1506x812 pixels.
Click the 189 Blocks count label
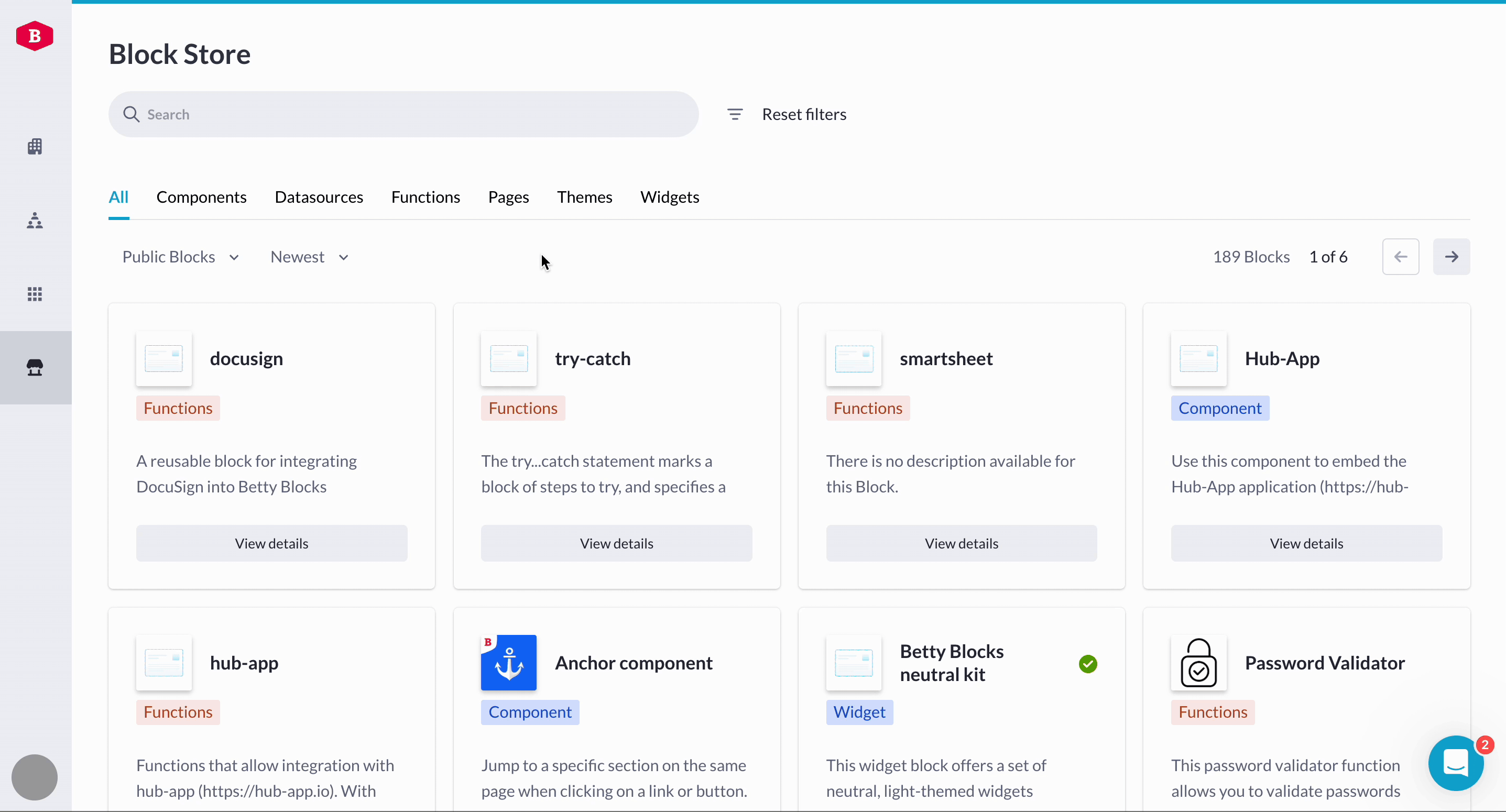pyautogui.click(x=1251, y=257)
